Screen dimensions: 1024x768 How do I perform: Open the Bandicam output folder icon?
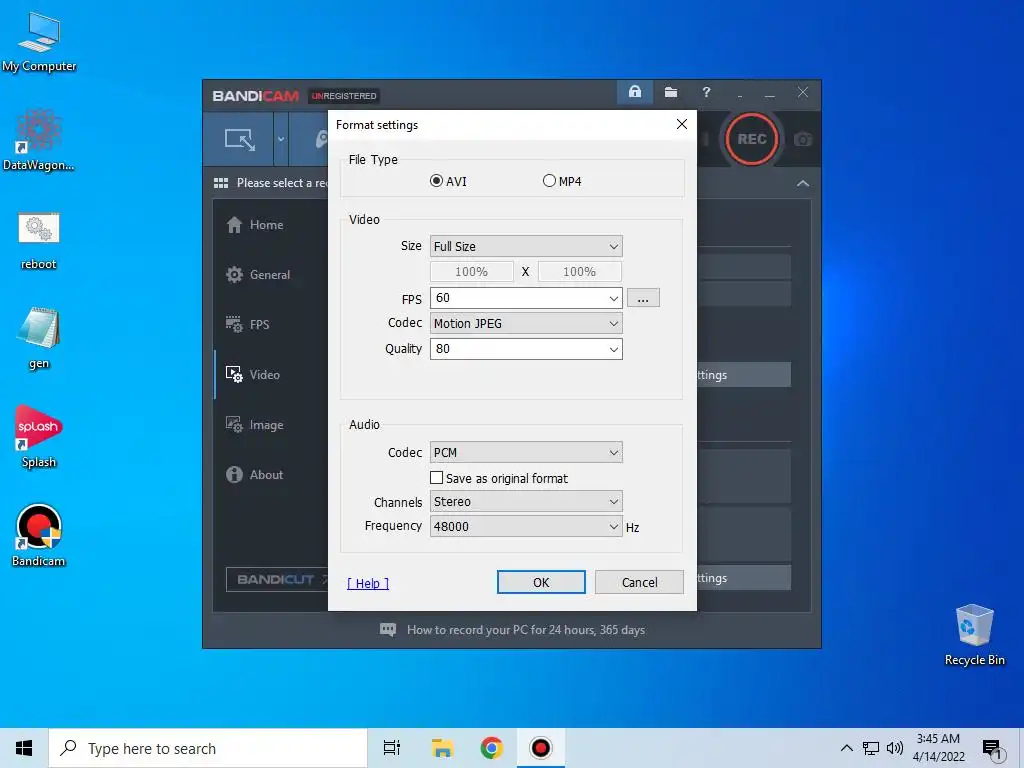point(671,92)
